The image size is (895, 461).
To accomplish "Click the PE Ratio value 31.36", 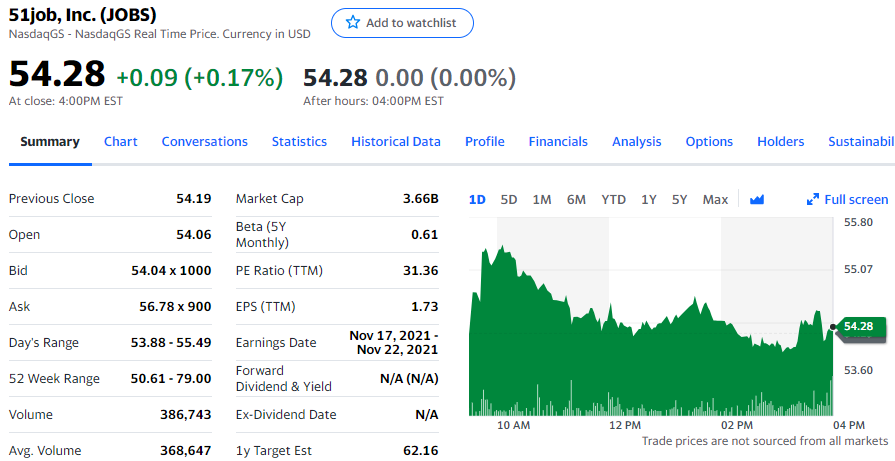I will [x=421, y=270].
